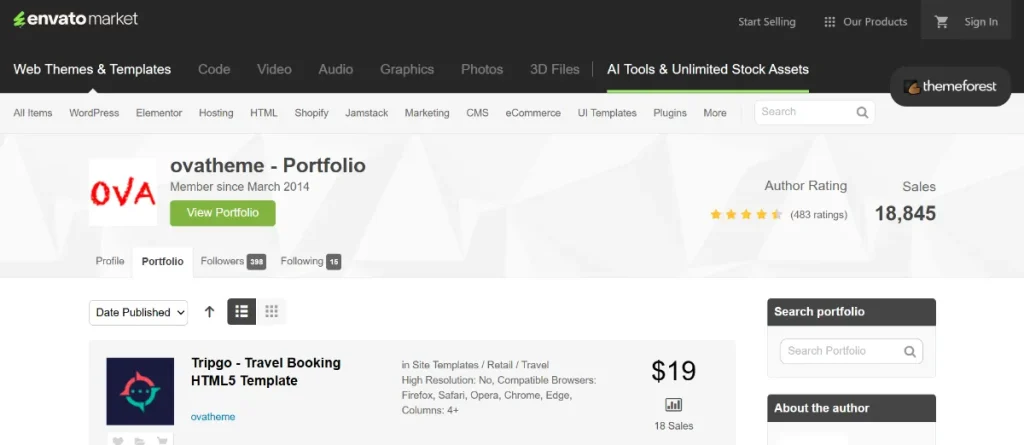Screen dimensions: 1024x445
Task: Select Web Themes & Templates tab
Action: coord(92,69)
